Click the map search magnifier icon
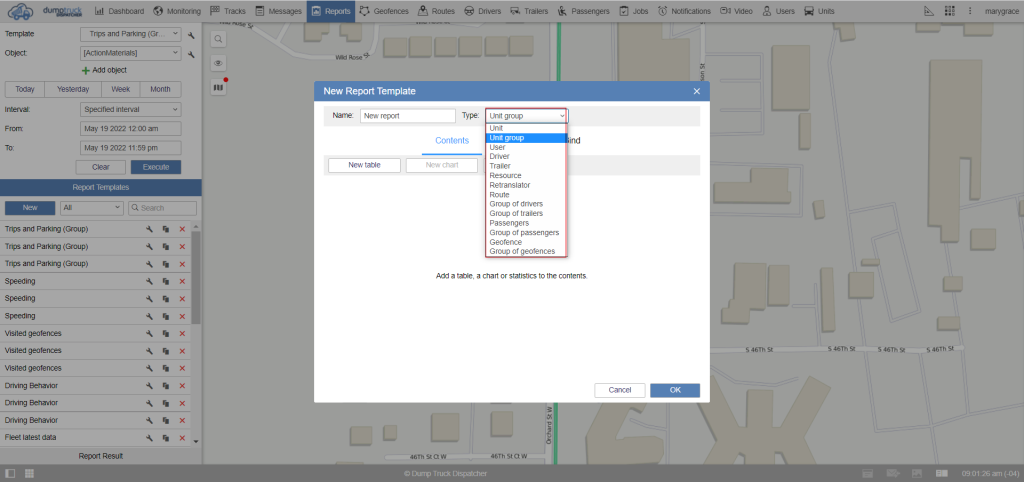Screen dimensions: 1024x482 218,38
